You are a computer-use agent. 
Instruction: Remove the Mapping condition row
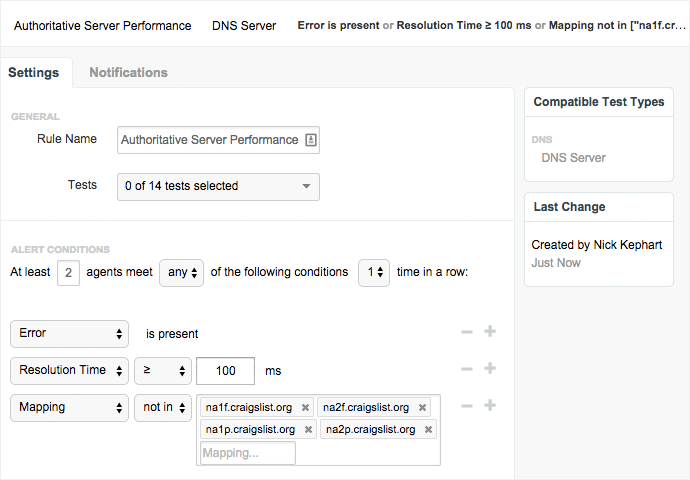467,406
